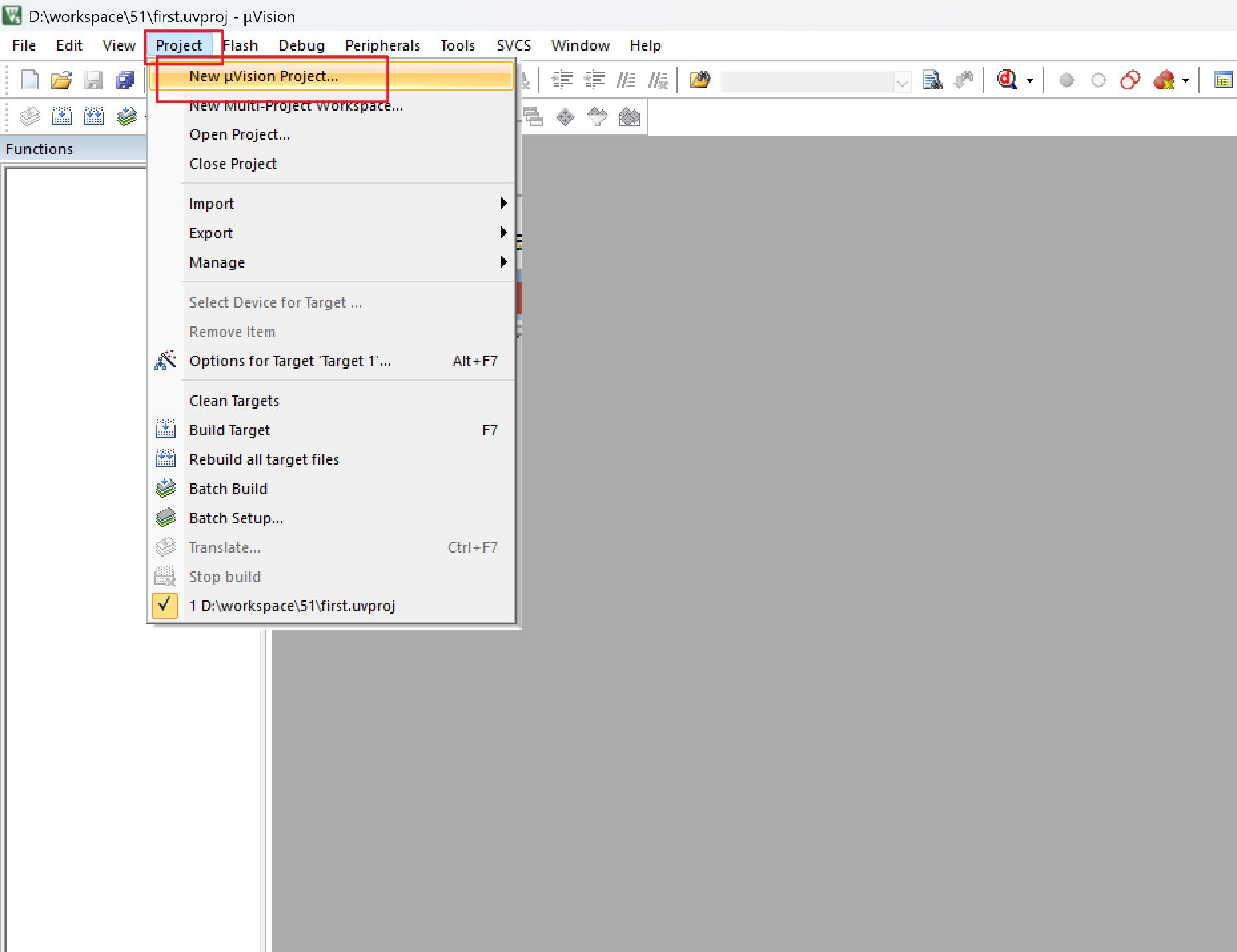Click the Pack Installer icon
This screenshot has height=952, width=1237.
click(x=630, y=117)
